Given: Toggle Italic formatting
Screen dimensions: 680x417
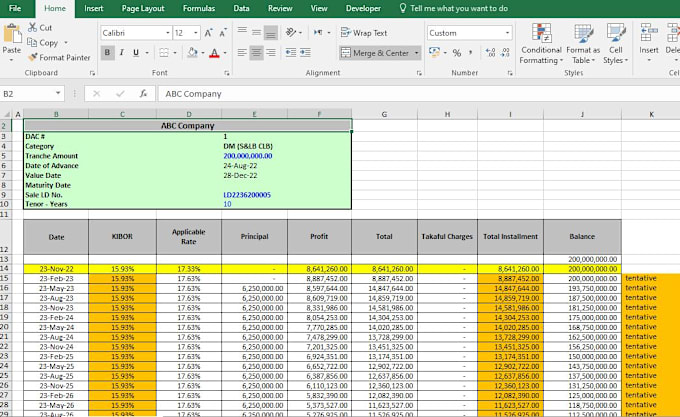Looking at the screenshot, I should (121, 53).
